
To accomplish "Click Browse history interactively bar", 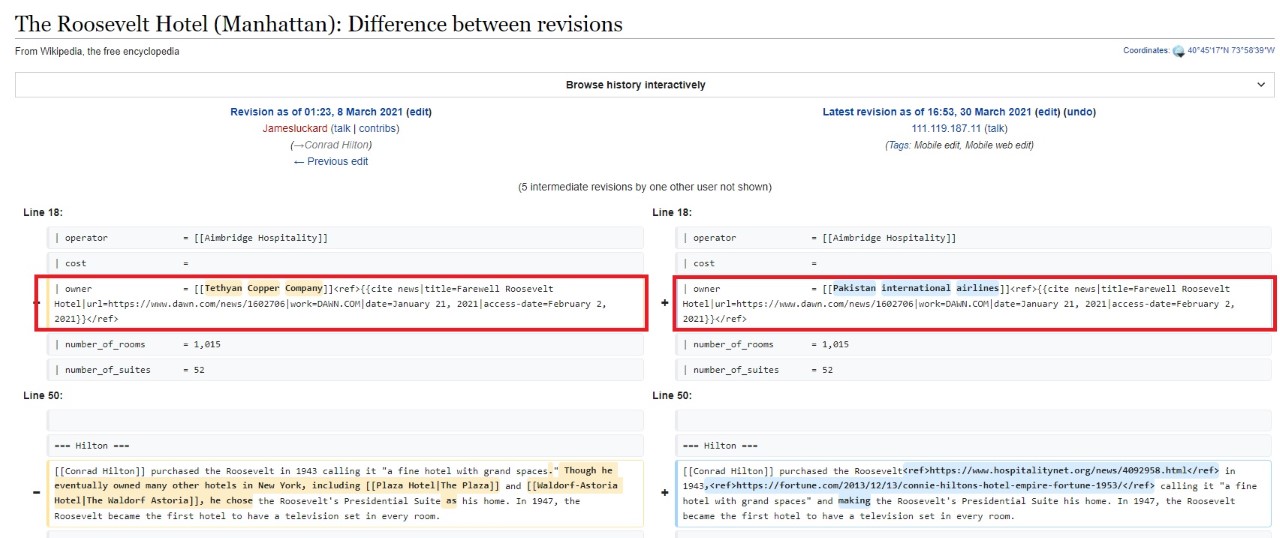I will pyautogui.click(x=644, y=85).
